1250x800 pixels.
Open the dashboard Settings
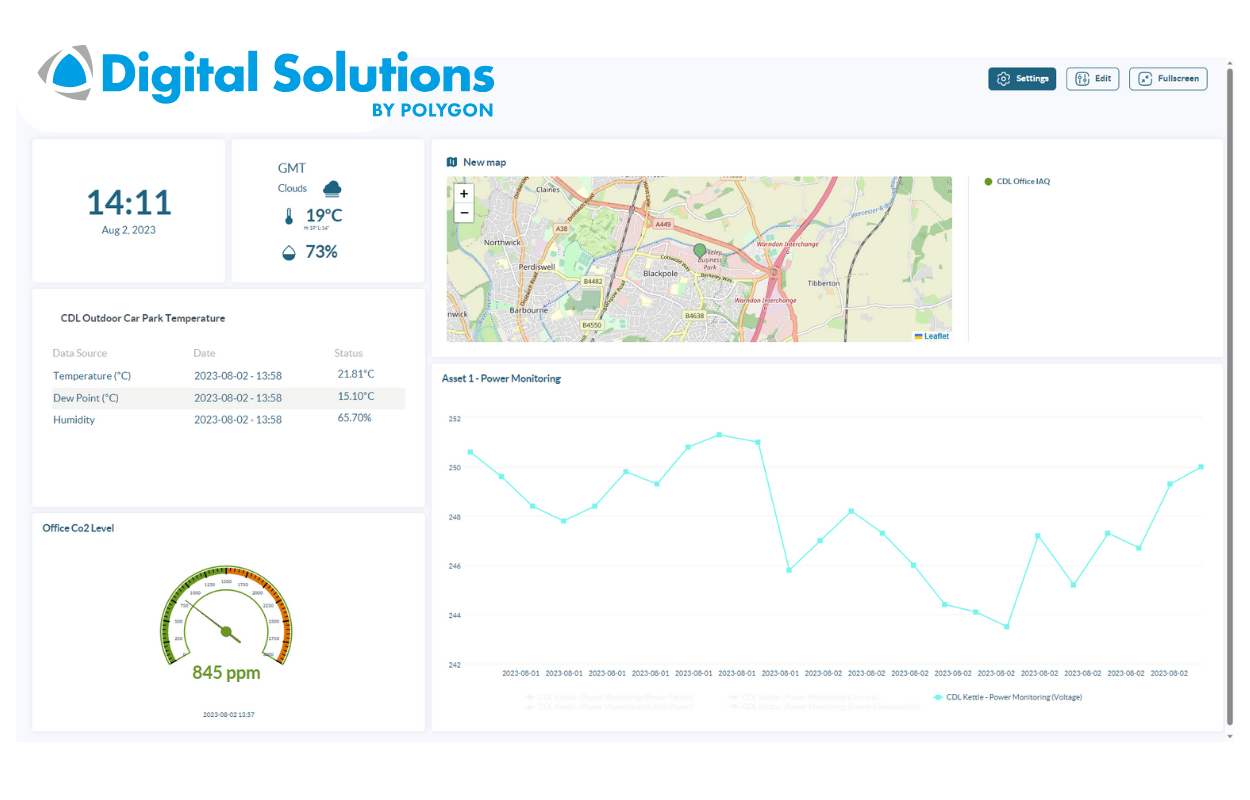(1022, 79)
